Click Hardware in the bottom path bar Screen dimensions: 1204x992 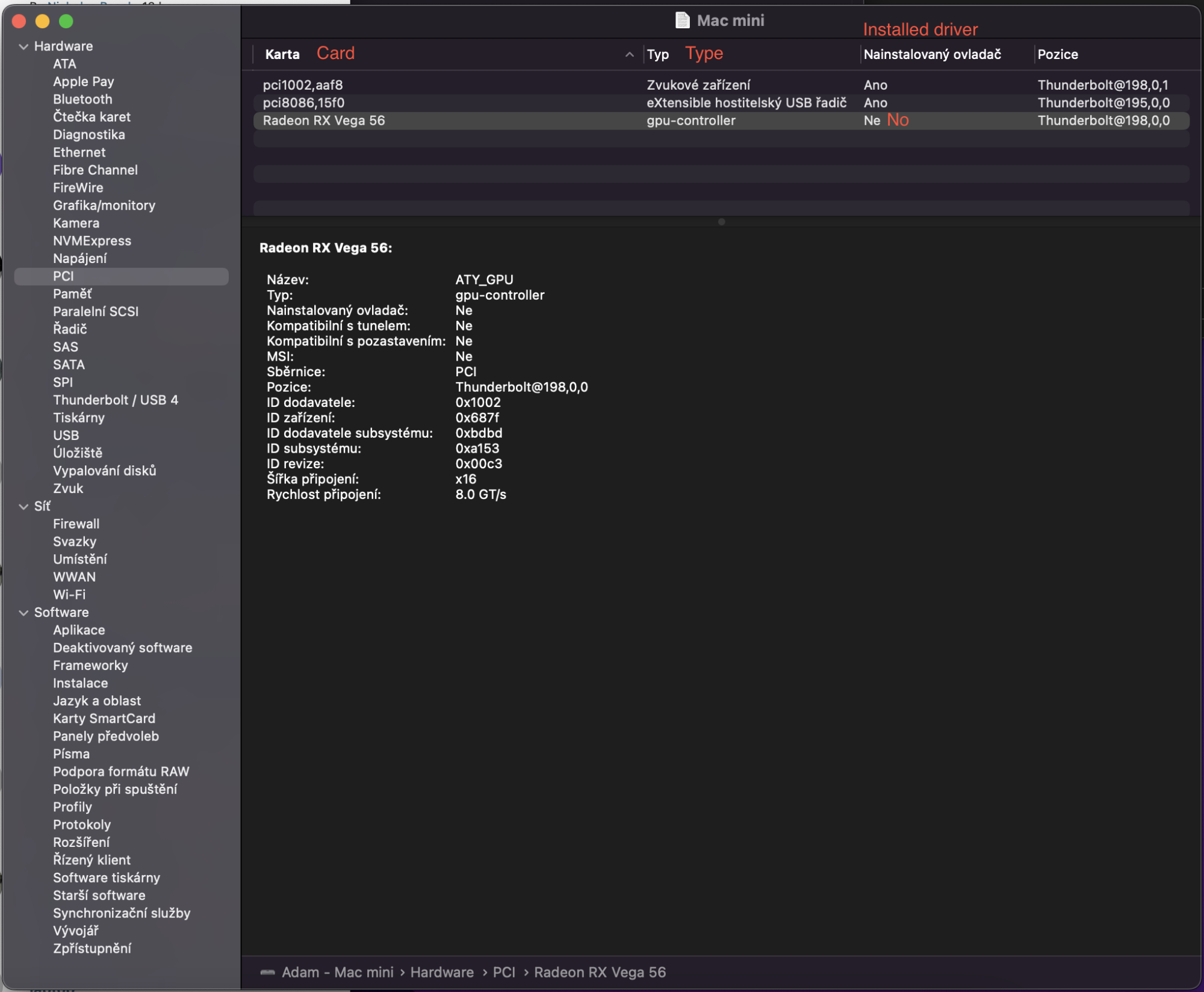(x=442, y=973)
